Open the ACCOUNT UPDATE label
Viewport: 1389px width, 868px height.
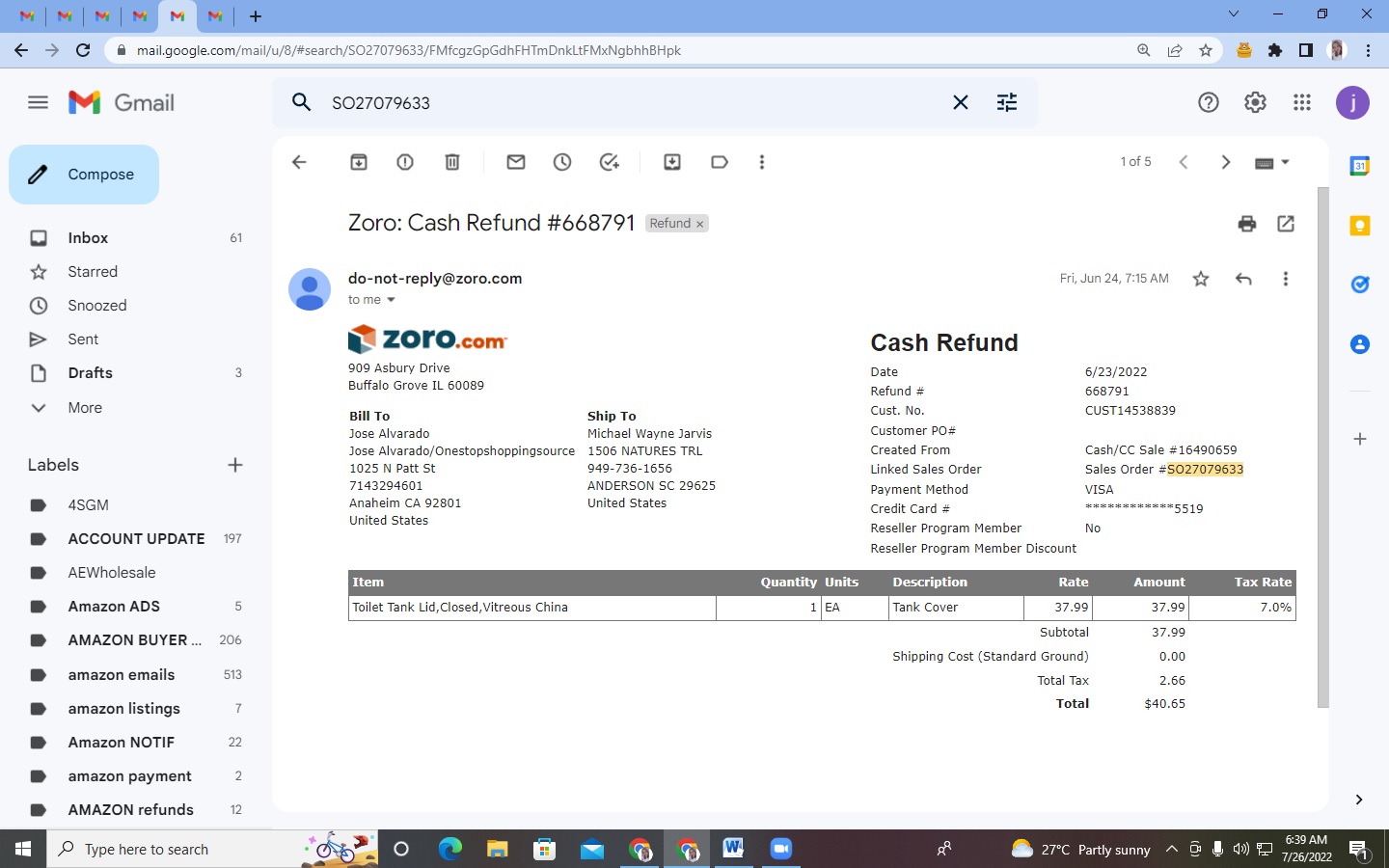click(x=135, y=539)
